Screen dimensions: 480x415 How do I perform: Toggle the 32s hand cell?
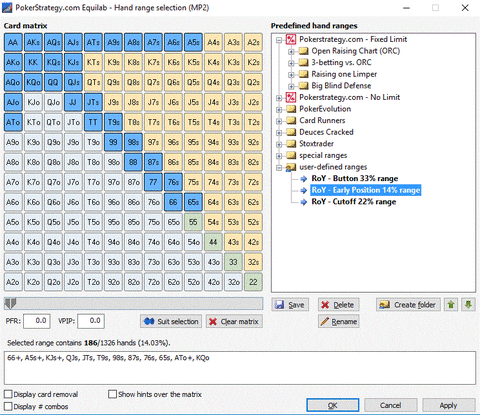(x=253, y=262)
